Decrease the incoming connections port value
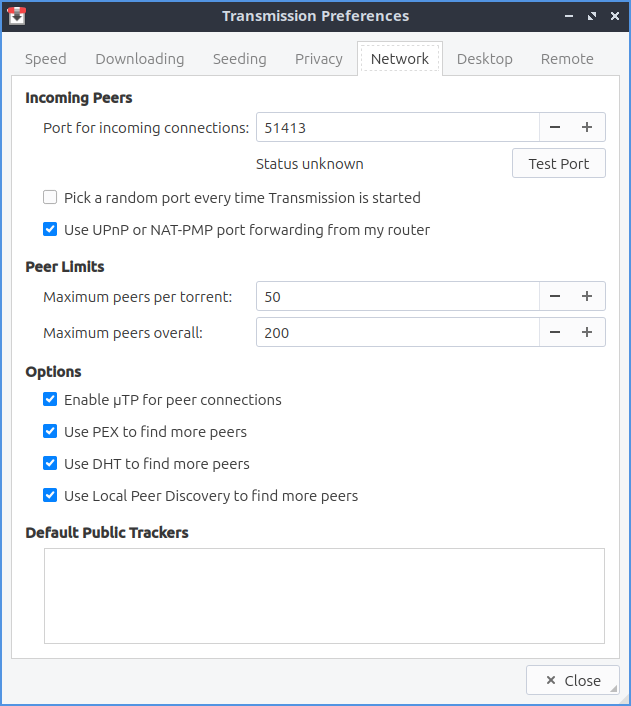This screenshot has width=631, height=706. click(x=555, y=127)
